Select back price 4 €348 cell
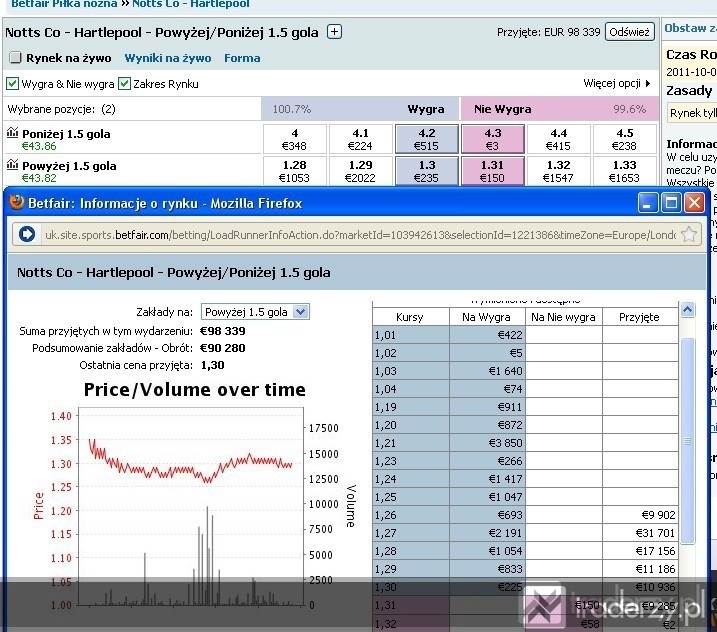This screenshot has height=632, width=717. pos(294,139)
